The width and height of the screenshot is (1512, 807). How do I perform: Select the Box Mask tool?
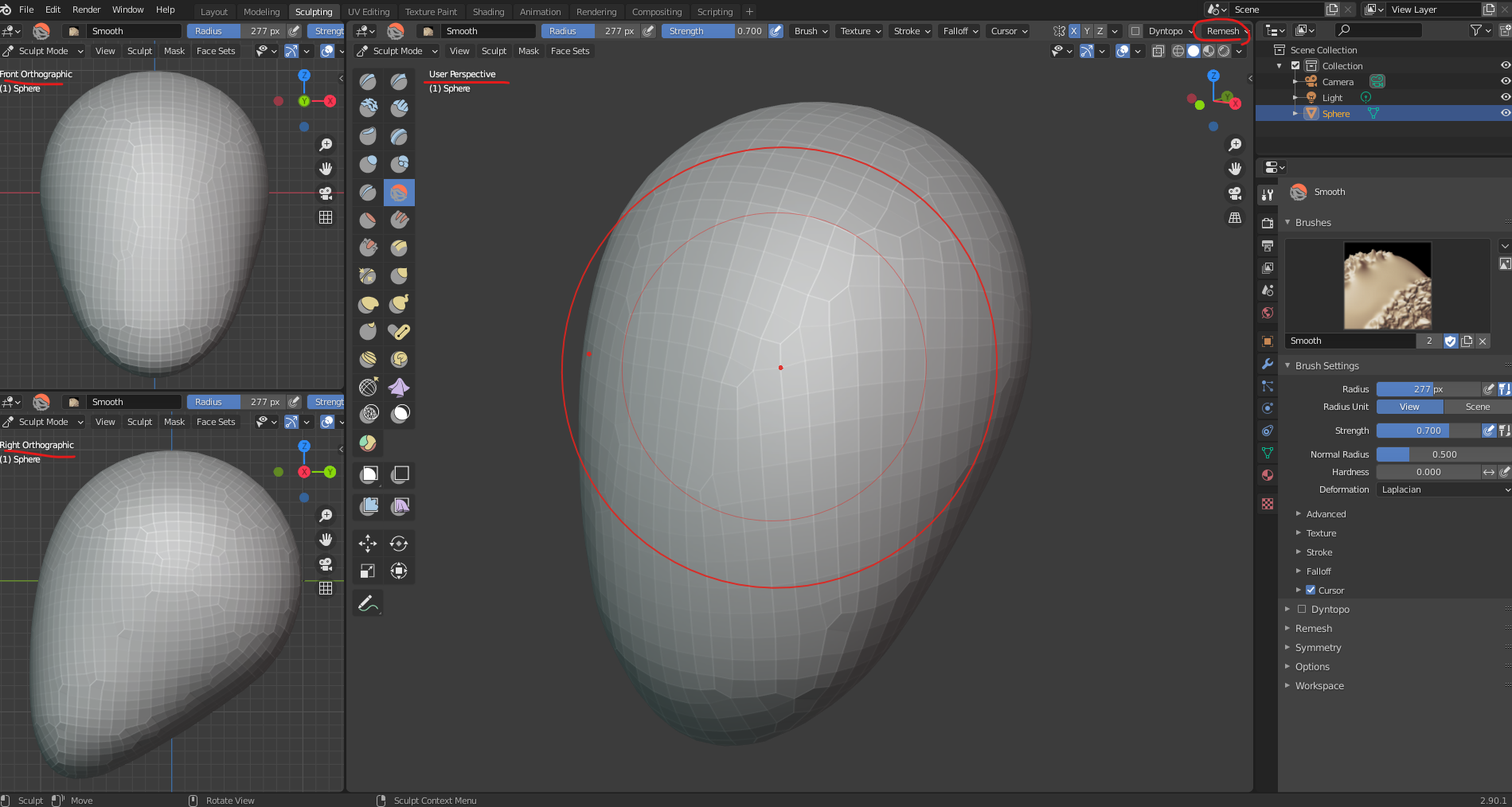coord(369,475)
